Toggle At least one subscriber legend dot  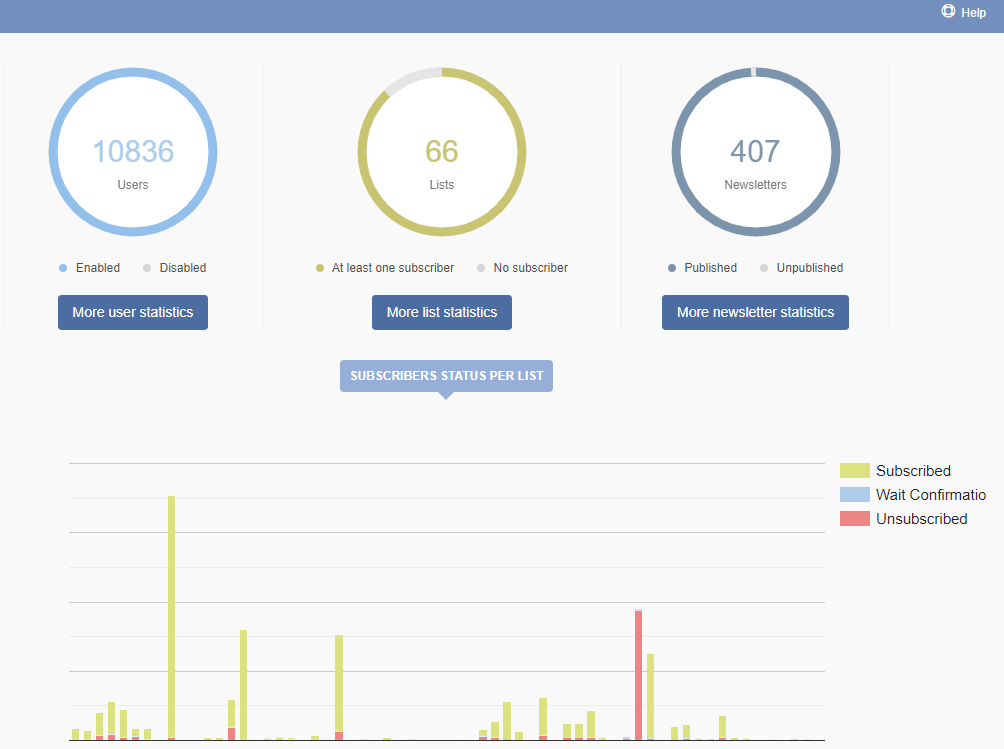[x=320, y=268]
